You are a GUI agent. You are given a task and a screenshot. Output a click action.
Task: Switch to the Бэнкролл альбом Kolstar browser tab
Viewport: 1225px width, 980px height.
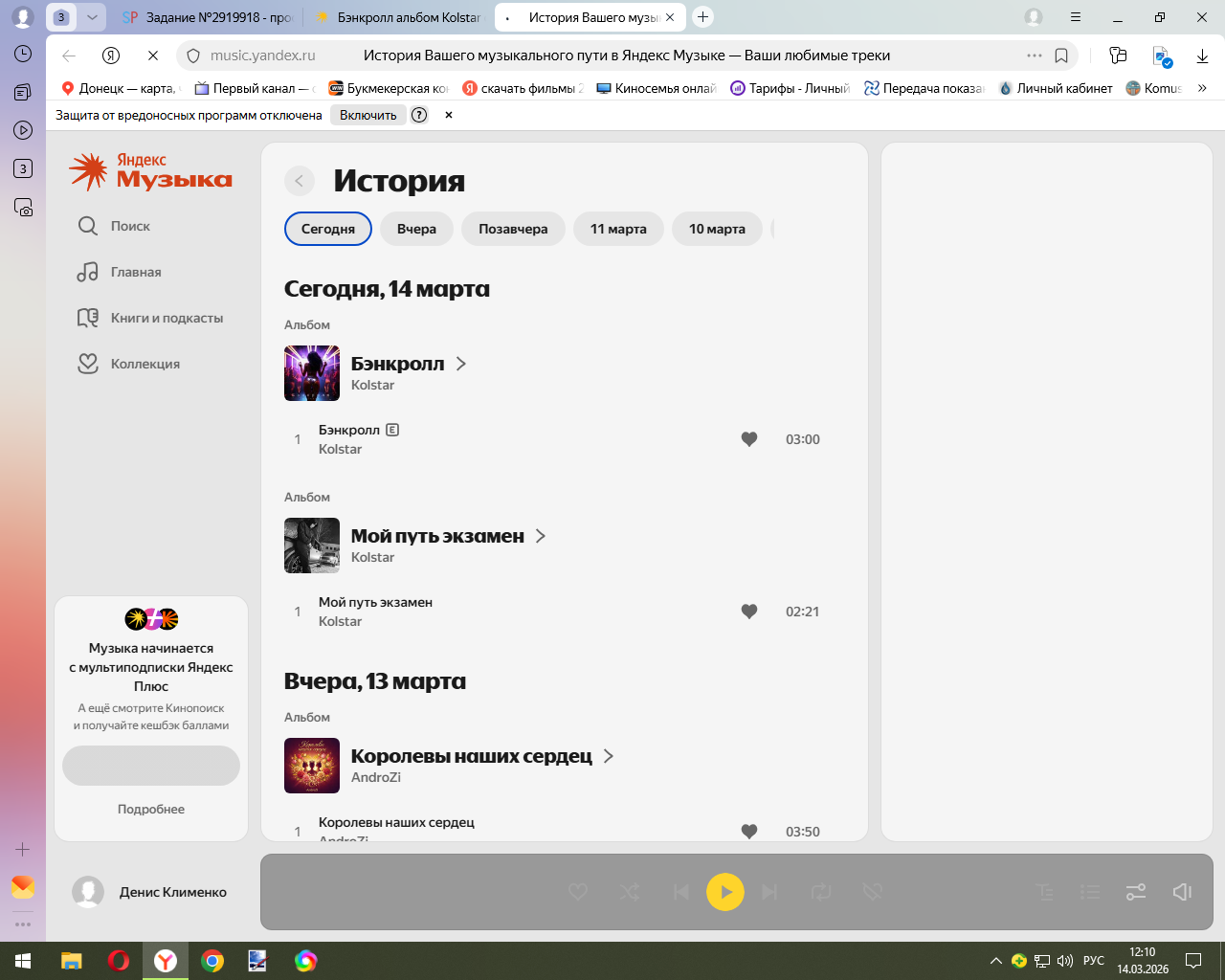[x=398, y=17]
